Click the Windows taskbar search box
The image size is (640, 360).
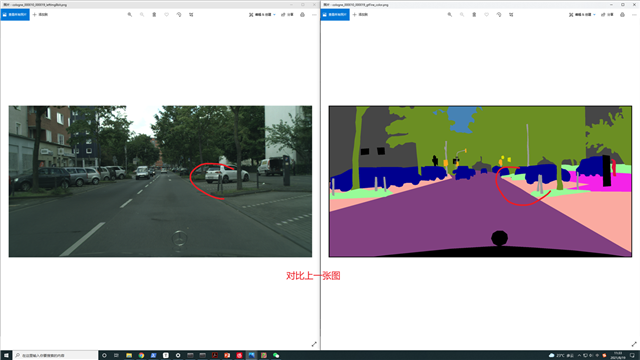coord(55,356)
